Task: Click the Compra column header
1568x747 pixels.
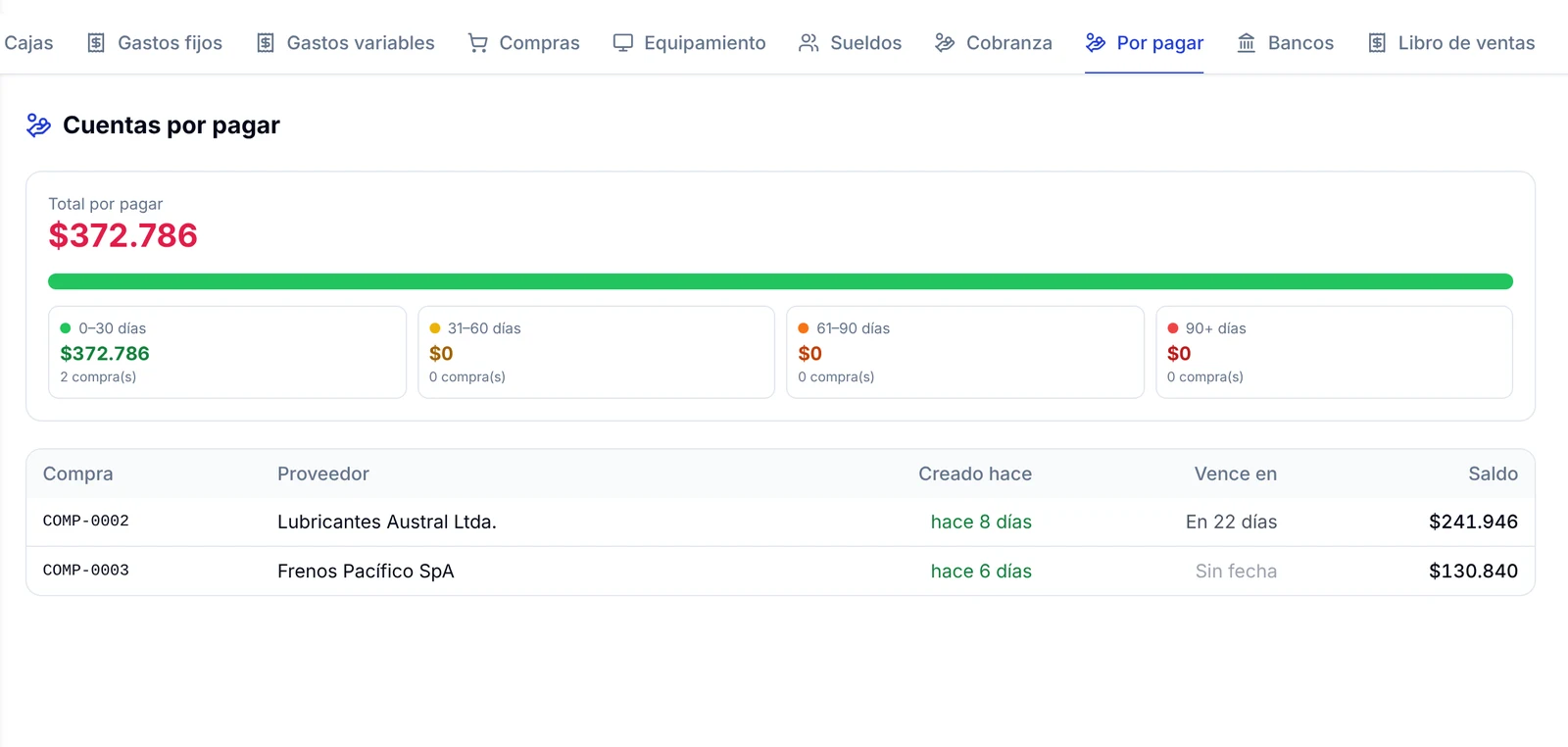Action: click(x=78, y=473)
